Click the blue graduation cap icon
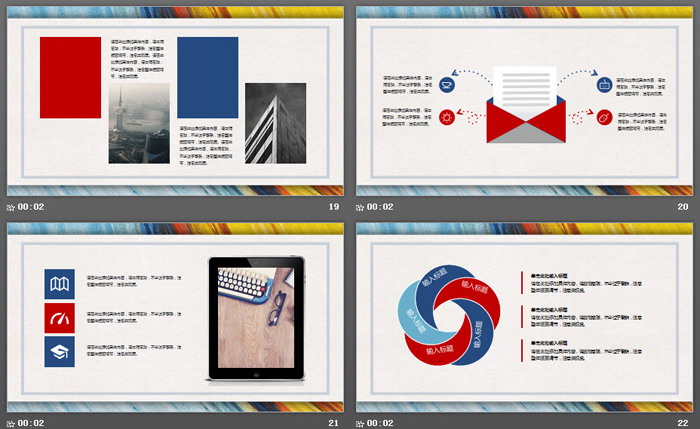The image size is (700, 429). pyautogui.click(x=59, y=351)
